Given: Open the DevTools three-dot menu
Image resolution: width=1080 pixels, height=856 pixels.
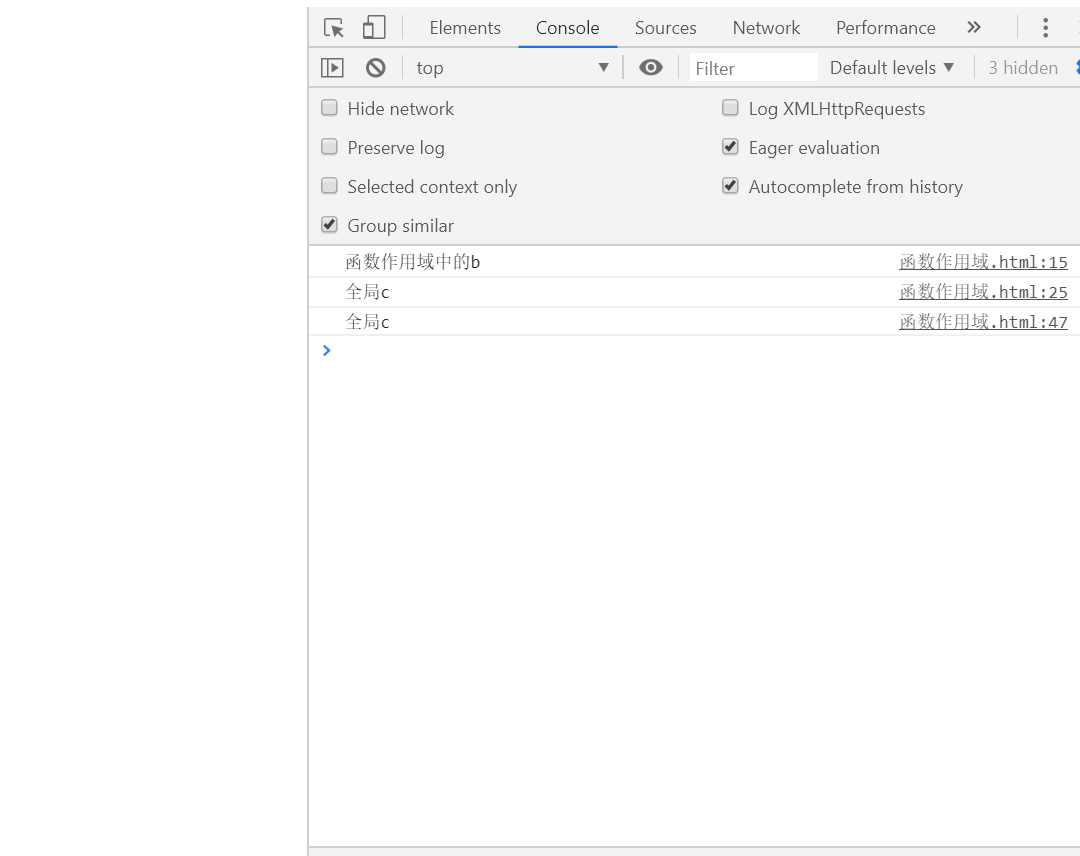Looking at the screenshot, I should (1045, 28).
